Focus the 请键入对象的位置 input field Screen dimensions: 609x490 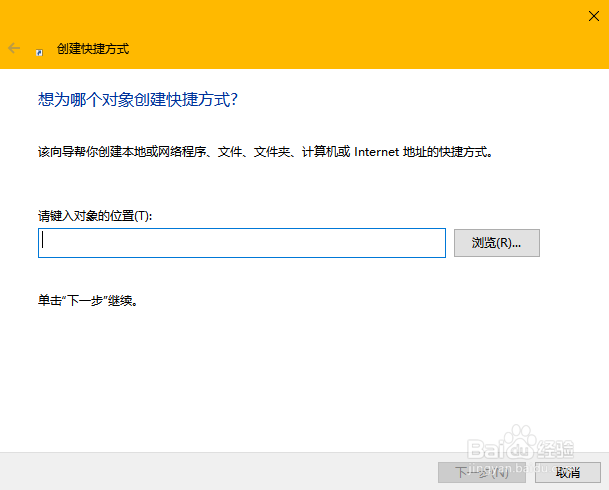click(242, 243)
